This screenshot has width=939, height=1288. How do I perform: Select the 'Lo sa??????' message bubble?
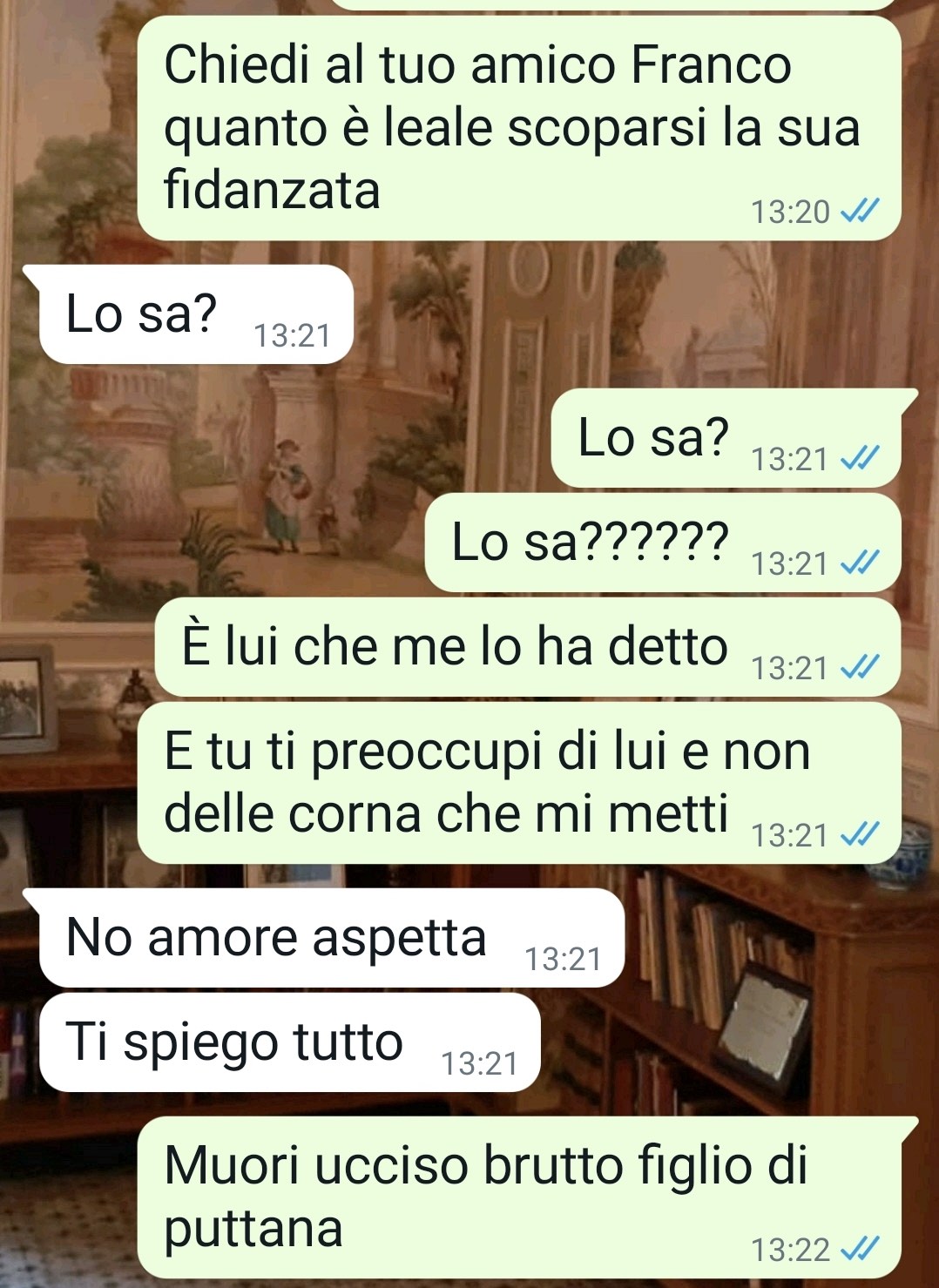tap(663, 543)
